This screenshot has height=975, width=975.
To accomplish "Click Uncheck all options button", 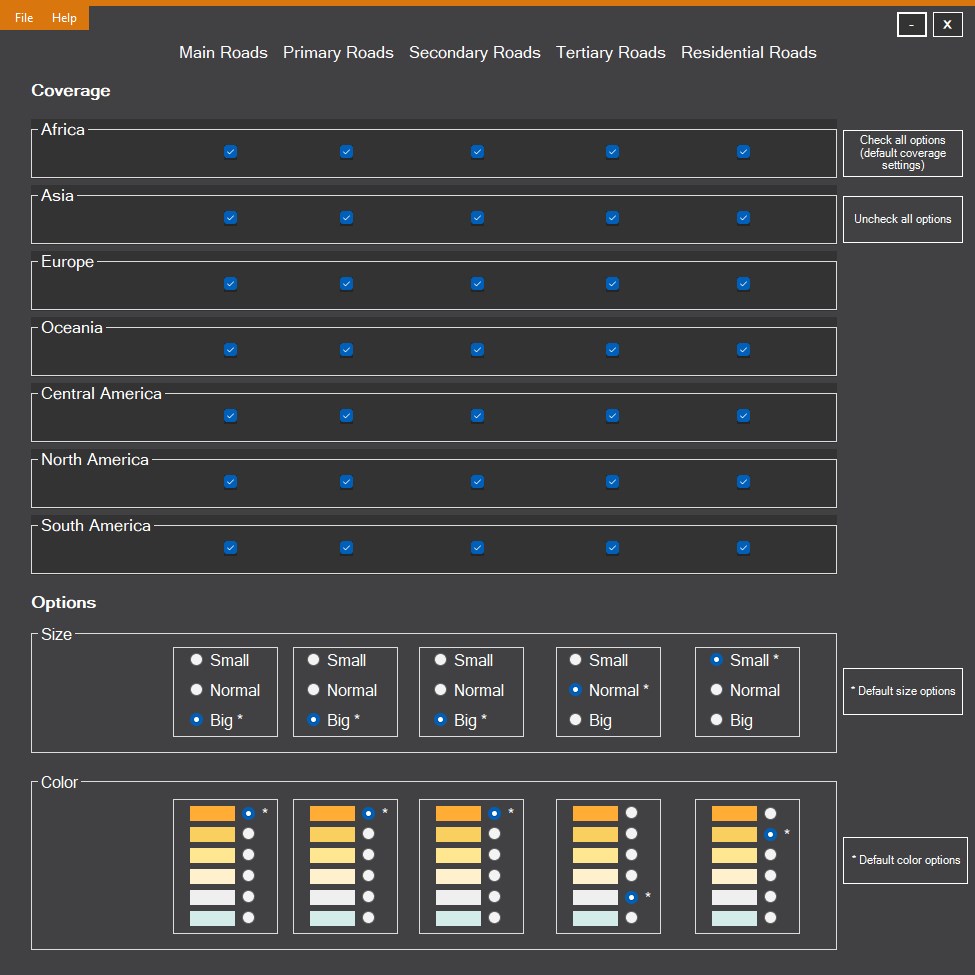I will (902, 219).
